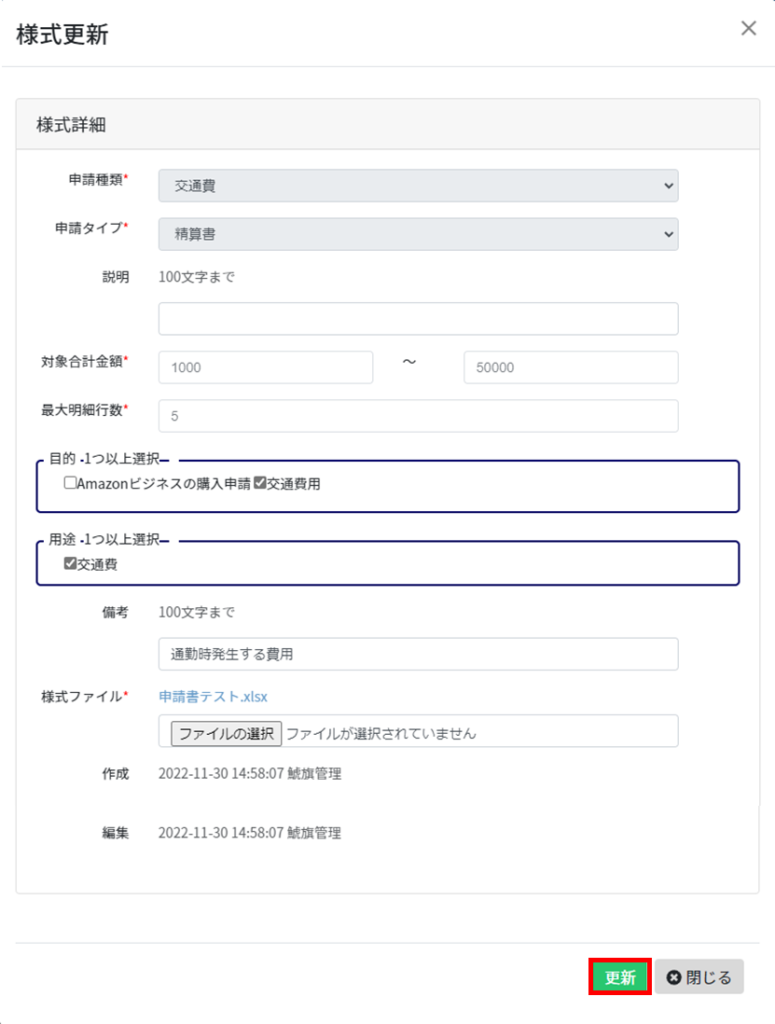The width and height of the screenshot is (775, 1024).
Task: Click the chevron arrow of 申請種類 select
Action: pos(669,185)
